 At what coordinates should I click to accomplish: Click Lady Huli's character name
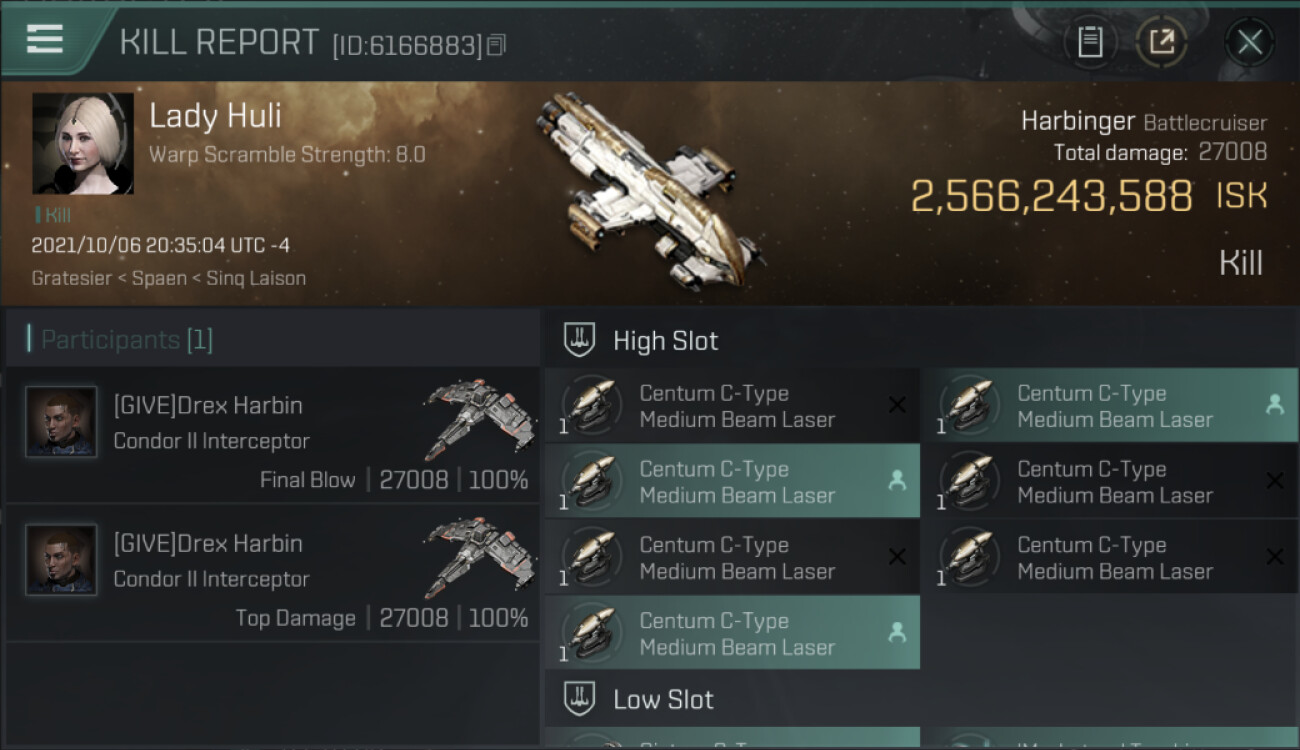[215, 116]
